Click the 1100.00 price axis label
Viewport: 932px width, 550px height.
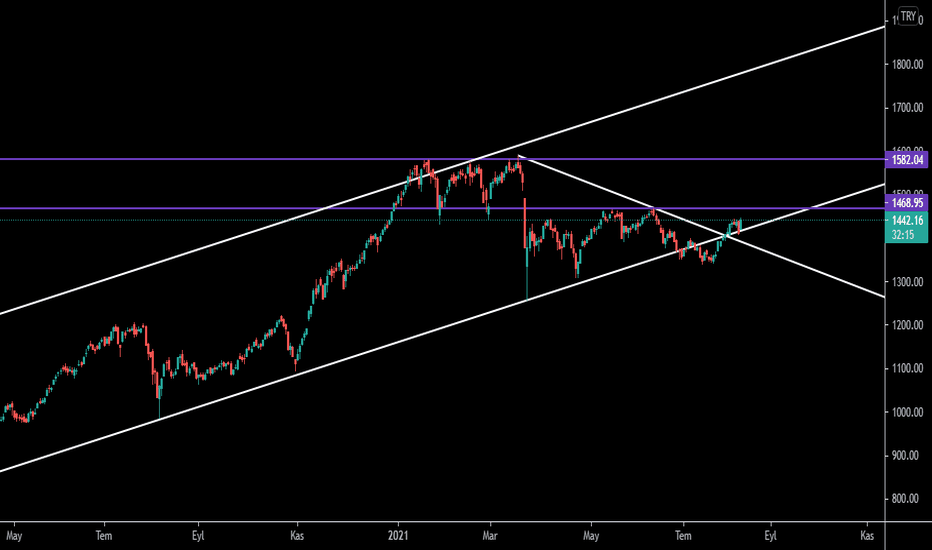click(907, 368)
